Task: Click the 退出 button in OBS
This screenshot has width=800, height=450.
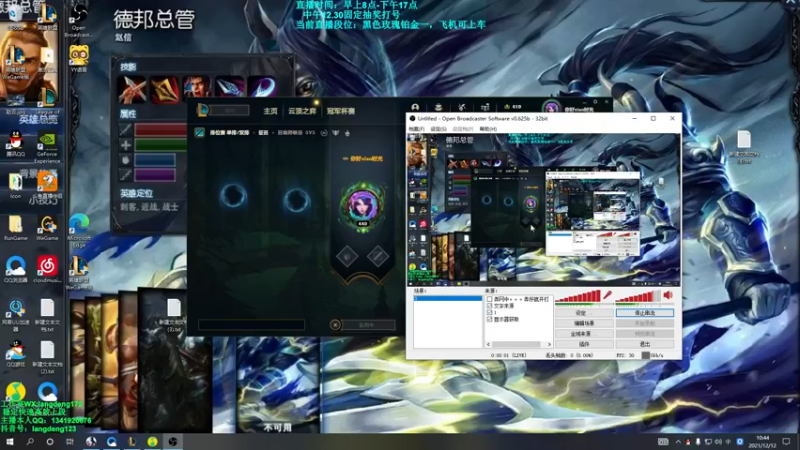Action: [x=644, y=344]
